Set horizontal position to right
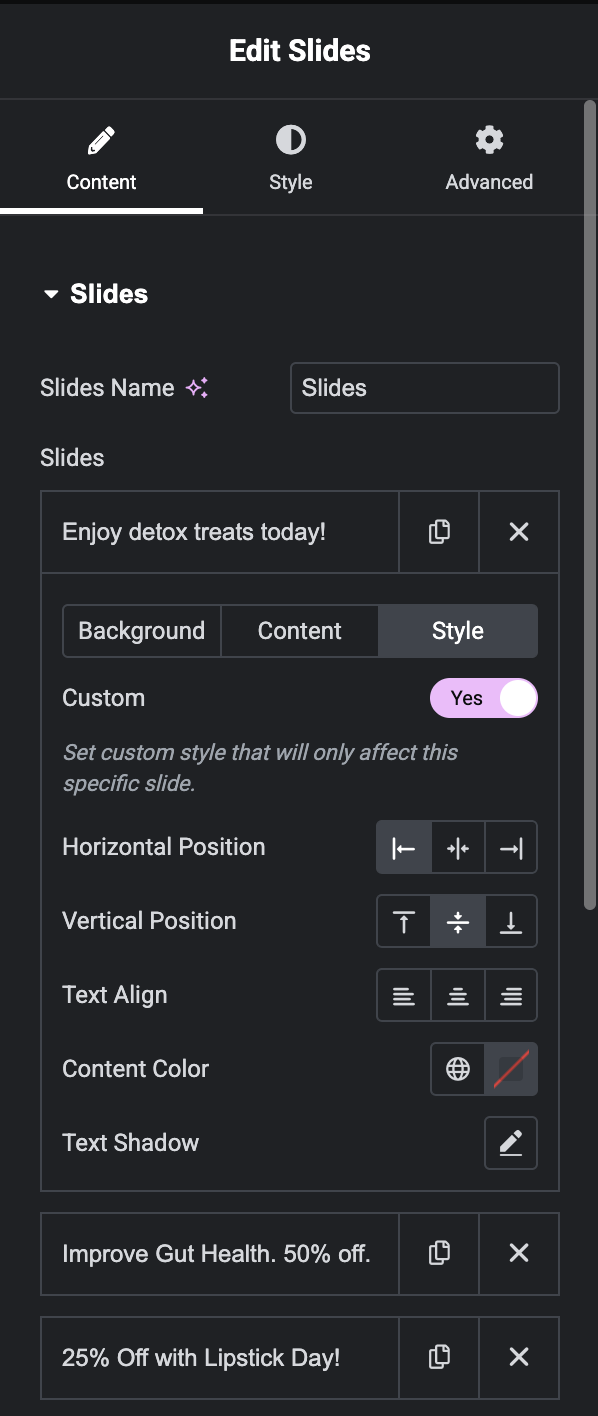This screenshot has height=1416, width=598. click(x=511, y=848)
